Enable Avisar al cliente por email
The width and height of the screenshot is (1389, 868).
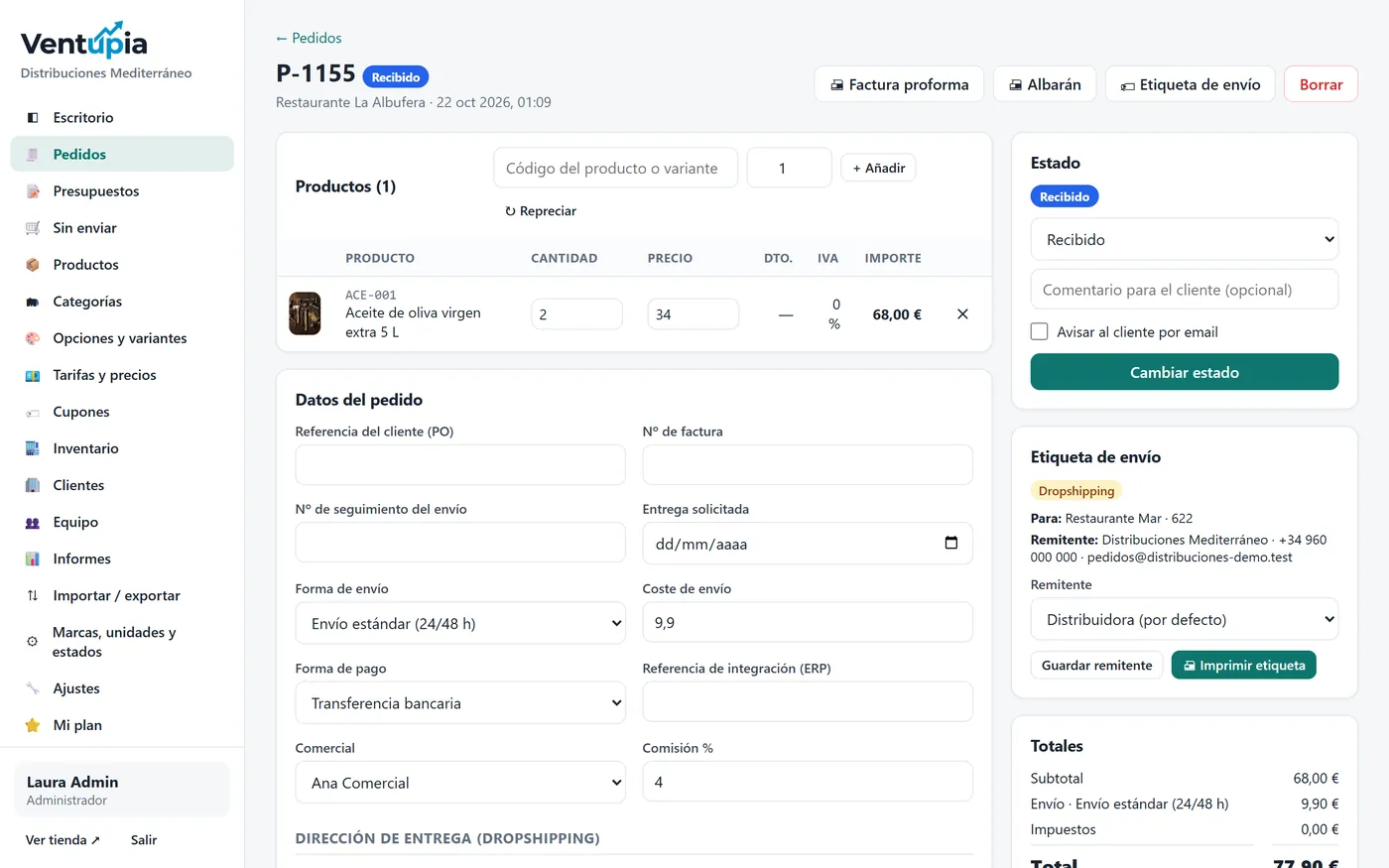(x=1040, y=331)
